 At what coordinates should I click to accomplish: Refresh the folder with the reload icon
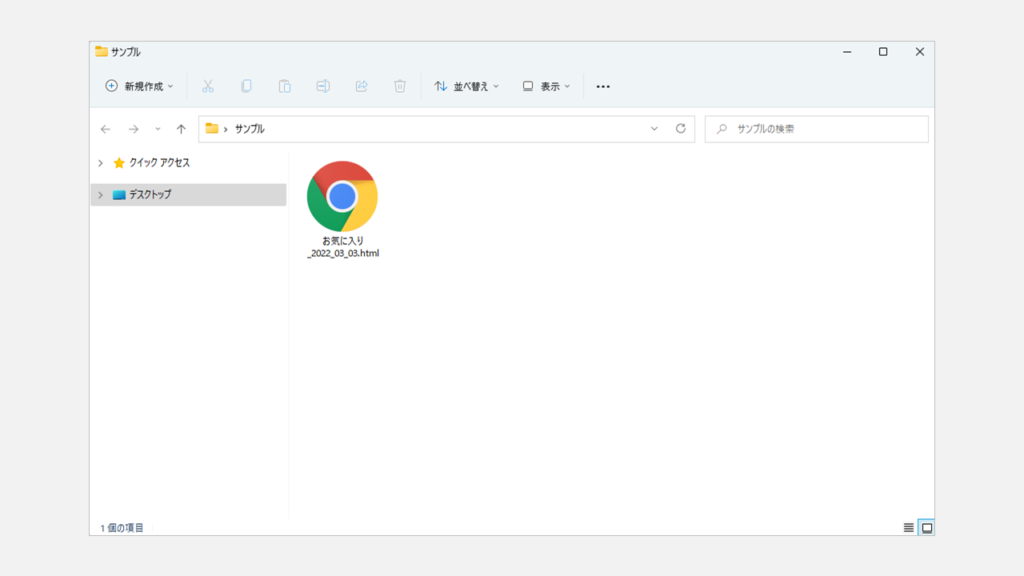click(x=681, y=129)
